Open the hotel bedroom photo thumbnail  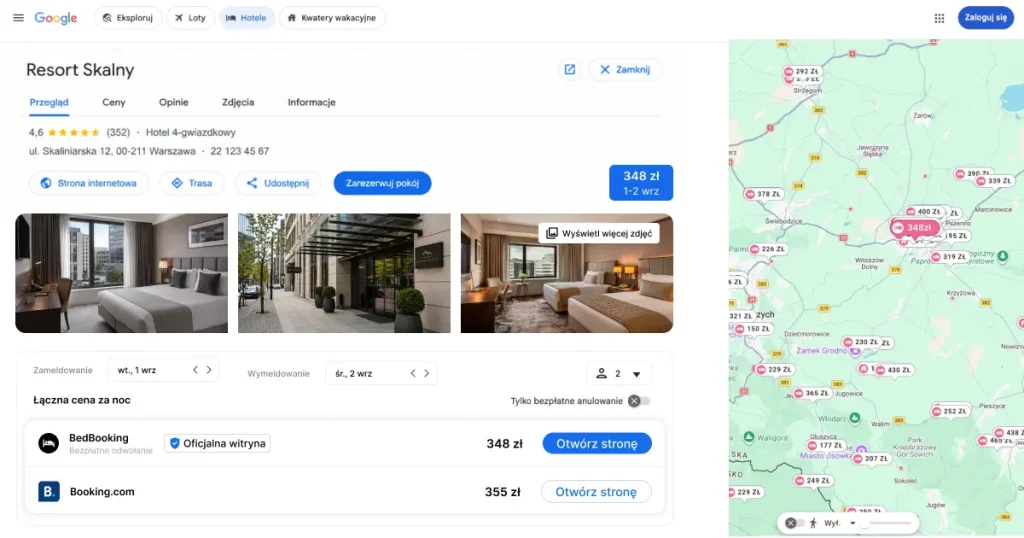pos(121,273)
